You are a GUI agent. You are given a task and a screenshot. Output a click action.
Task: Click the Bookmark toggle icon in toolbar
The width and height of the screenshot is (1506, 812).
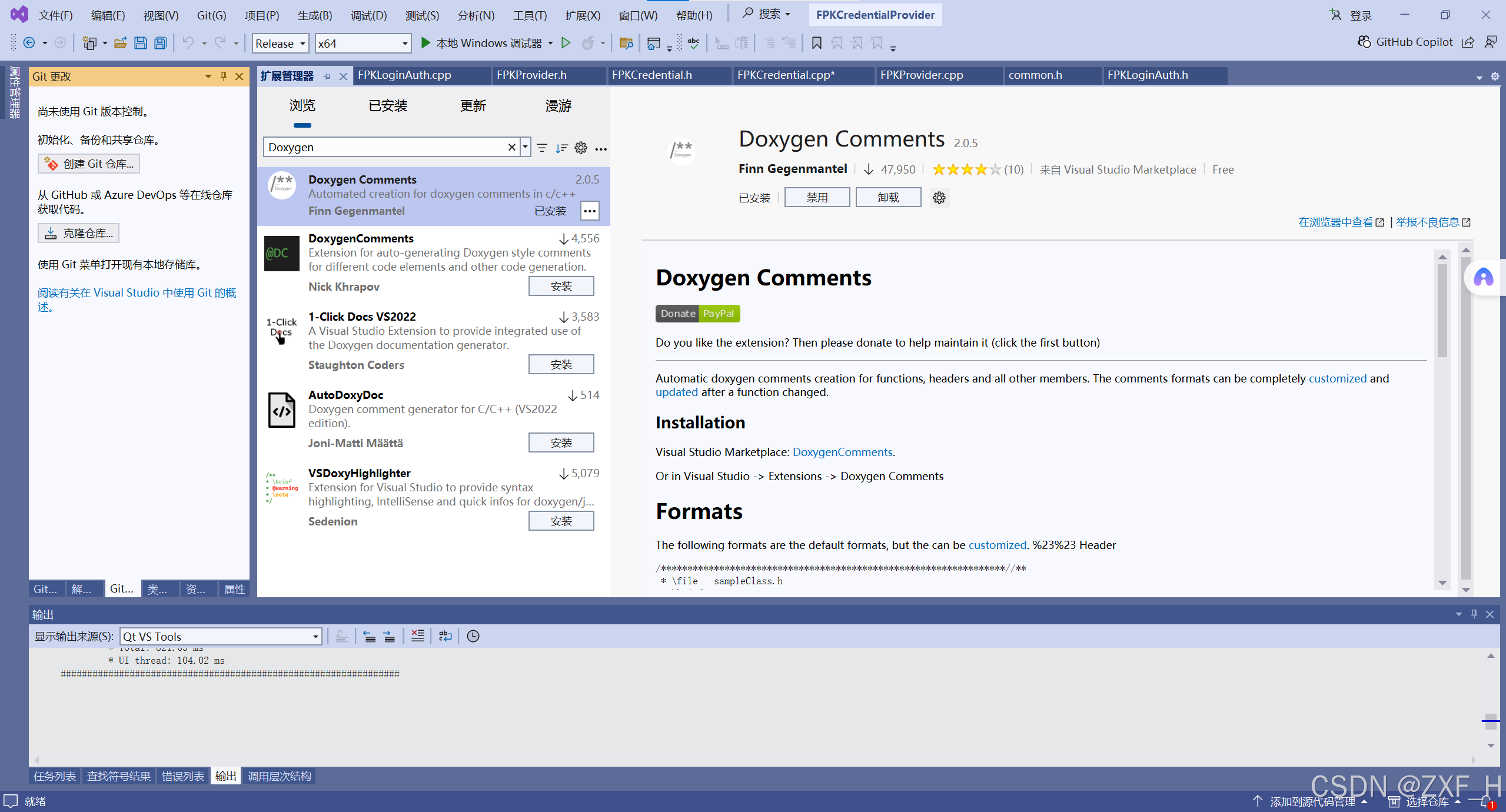(x=816, y=43)
